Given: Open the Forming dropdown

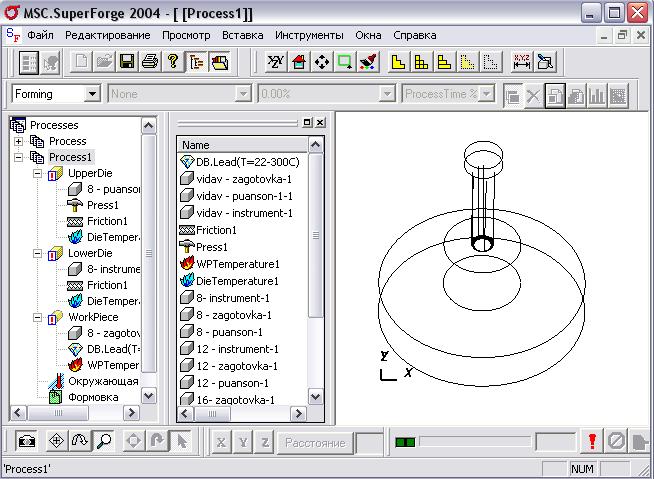Looking at the screenshot, I should click(92, 94).
